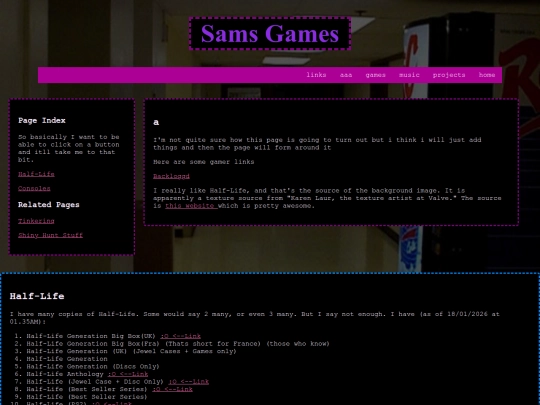This screenshot has height=405, width=540.
Task: Open the projects nav item
Action: tap(449, 75)
